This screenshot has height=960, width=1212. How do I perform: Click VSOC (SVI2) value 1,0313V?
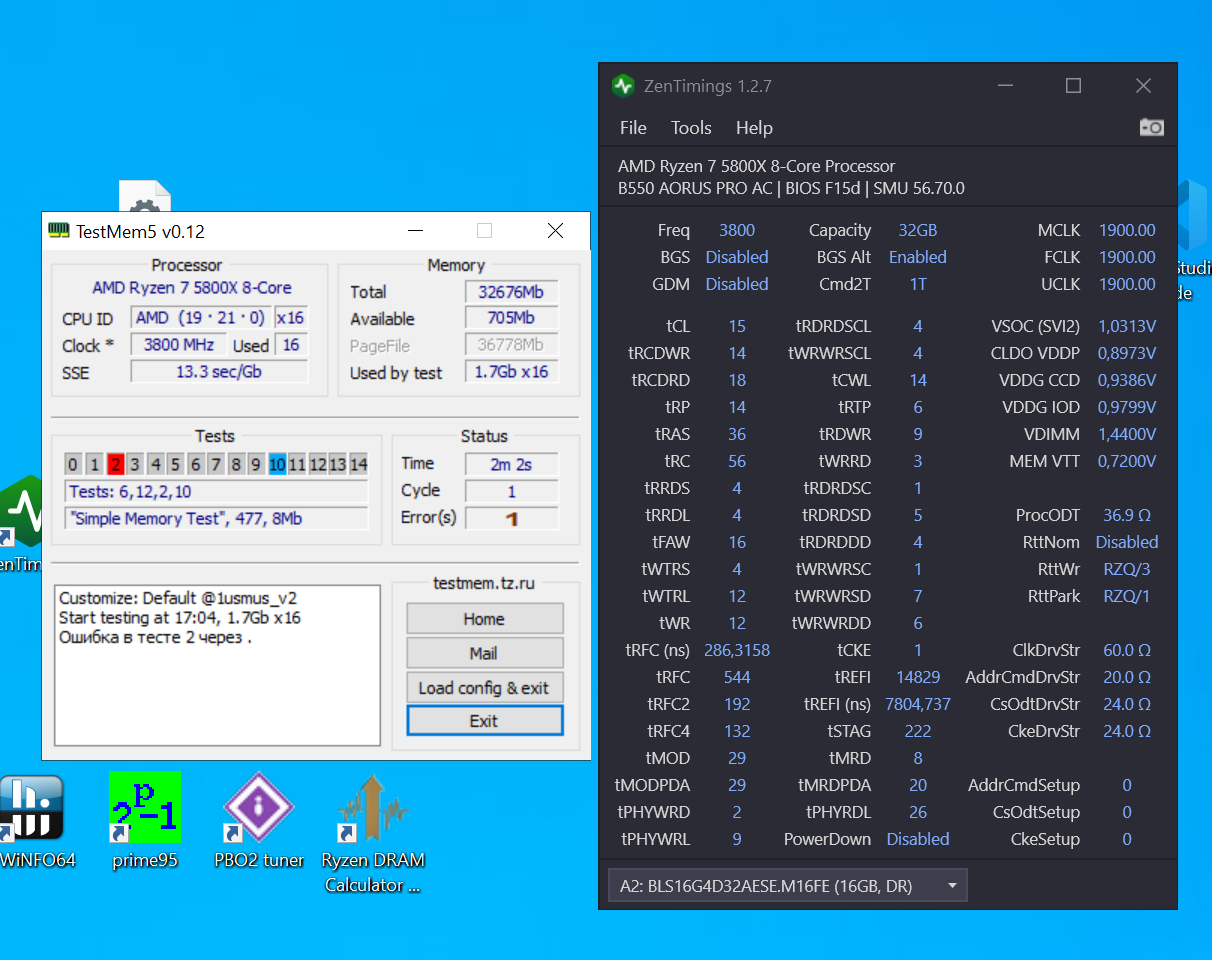pyautogui.click(x=1127, y=327)
